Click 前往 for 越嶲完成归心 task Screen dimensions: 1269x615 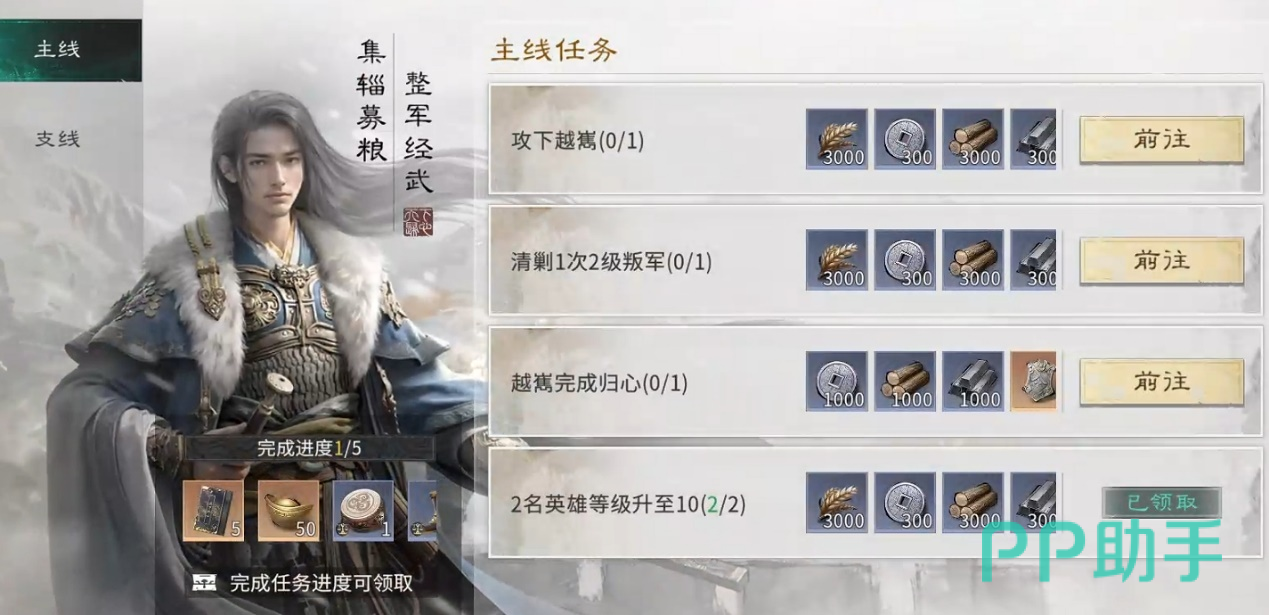[x=1161, y=382]
